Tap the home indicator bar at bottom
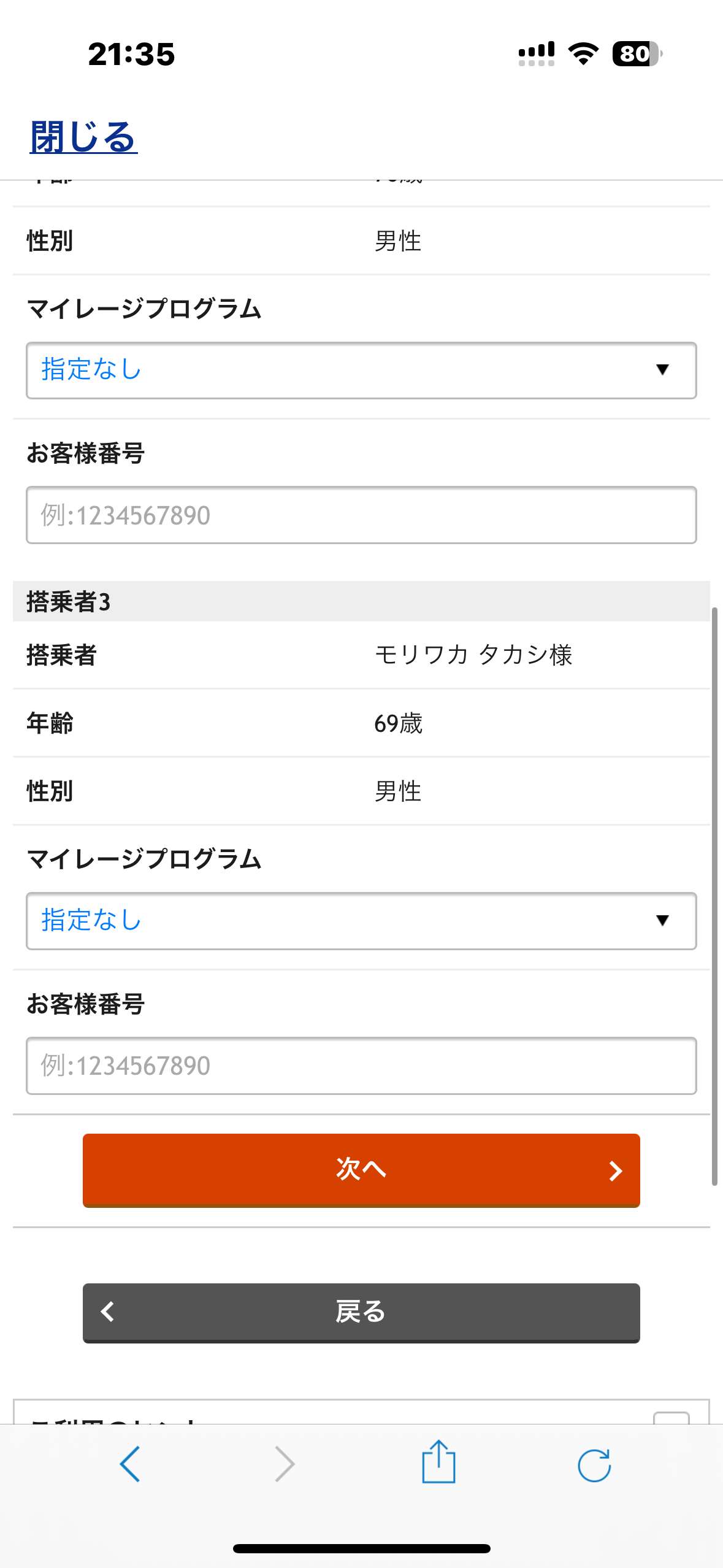The width and height of the screenshot is (723, 1568). 361,1548
